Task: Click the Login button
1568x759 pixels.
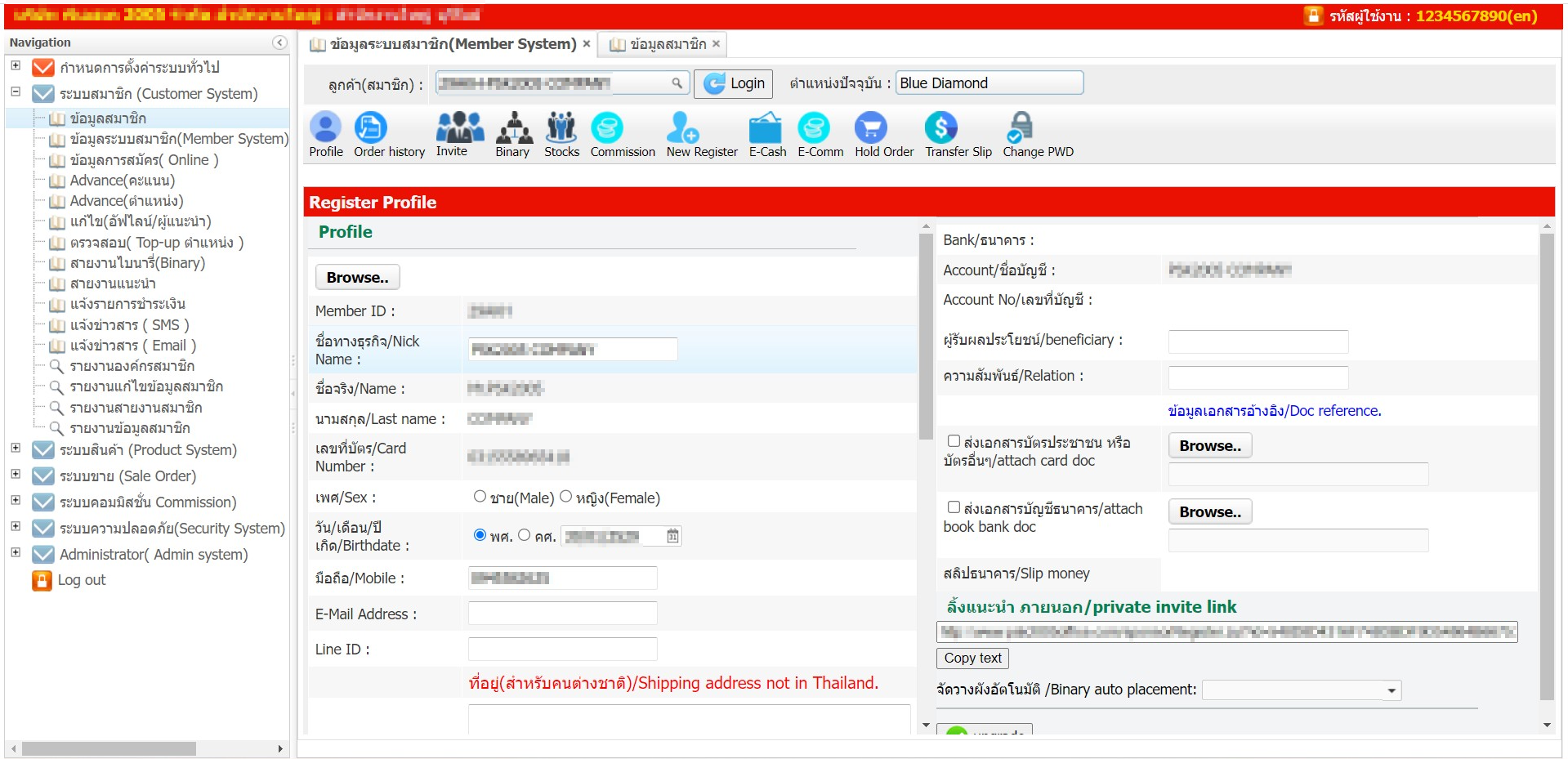Action: point(734,83)
